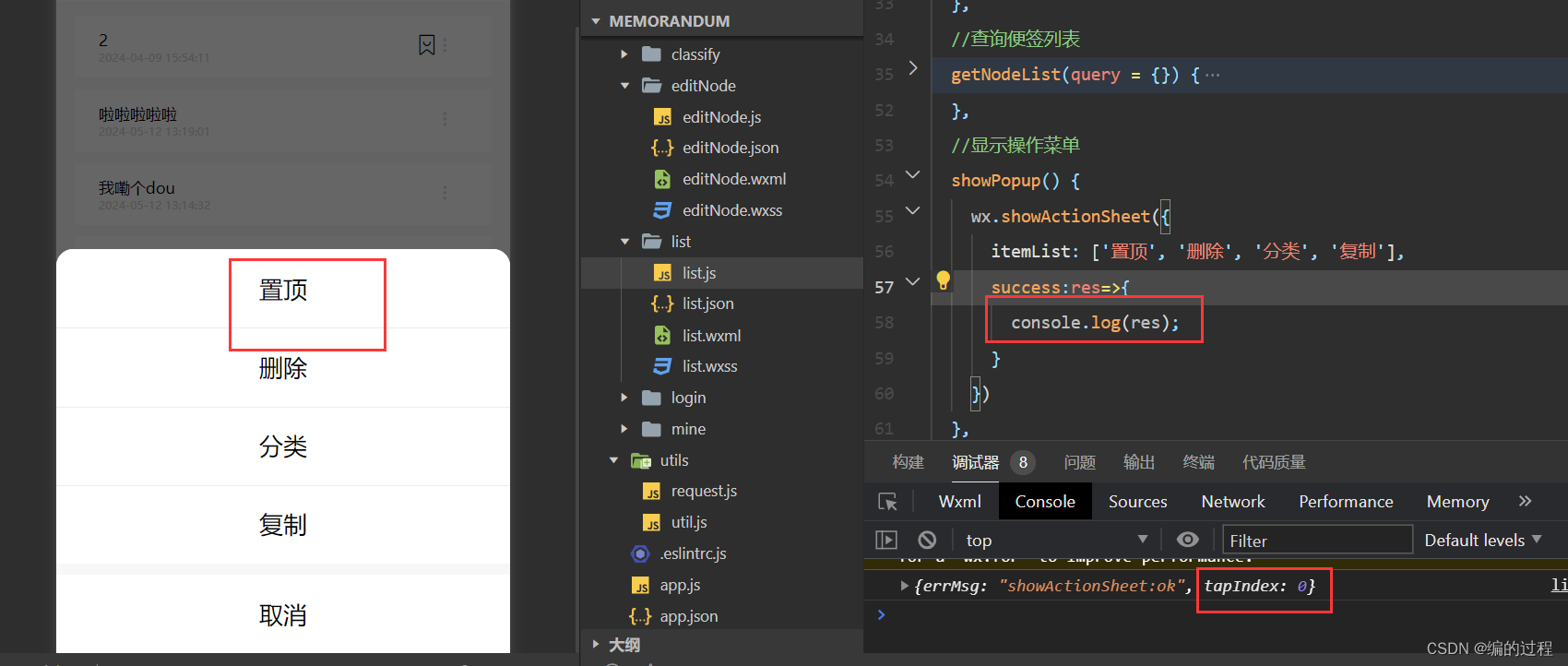Focus the console Filter field
Viewport: 1568px width, 666px height.
1317,541
